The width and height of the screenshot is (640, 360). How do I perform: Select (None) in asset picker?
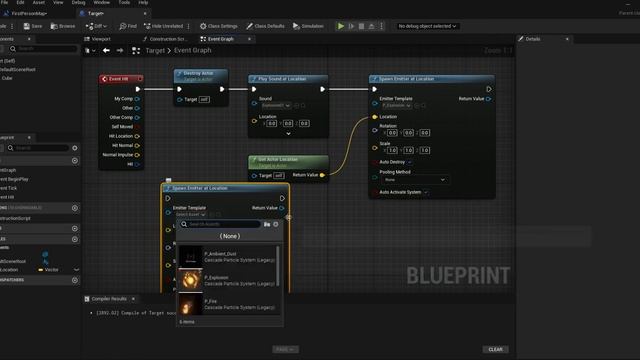[230, 236]
